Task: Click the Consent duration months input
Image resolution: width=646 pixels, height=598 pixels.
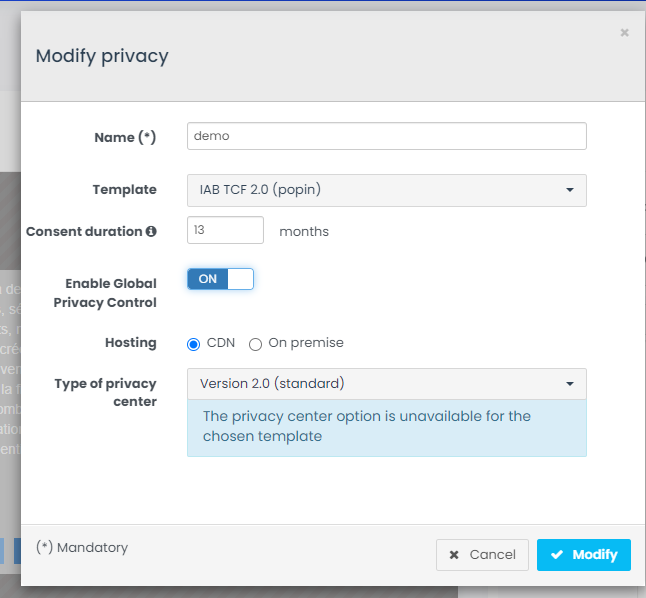Action: click(225, 230)
